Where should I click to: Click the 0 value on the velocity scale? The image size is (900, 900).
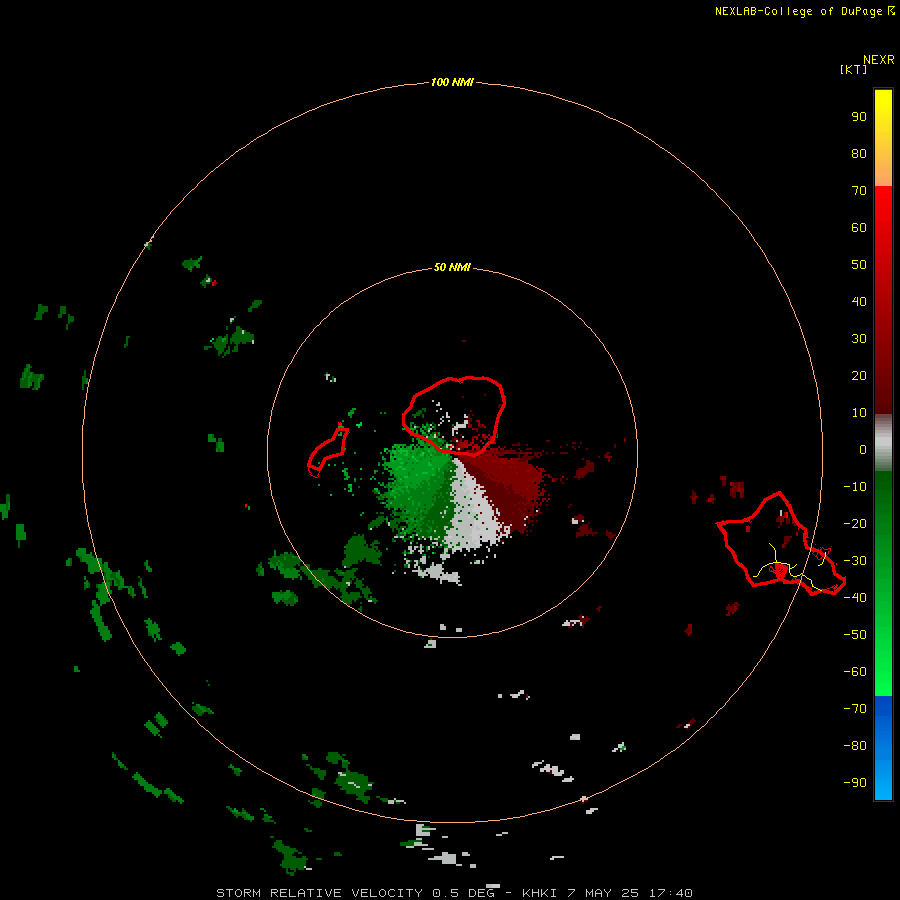862,450
